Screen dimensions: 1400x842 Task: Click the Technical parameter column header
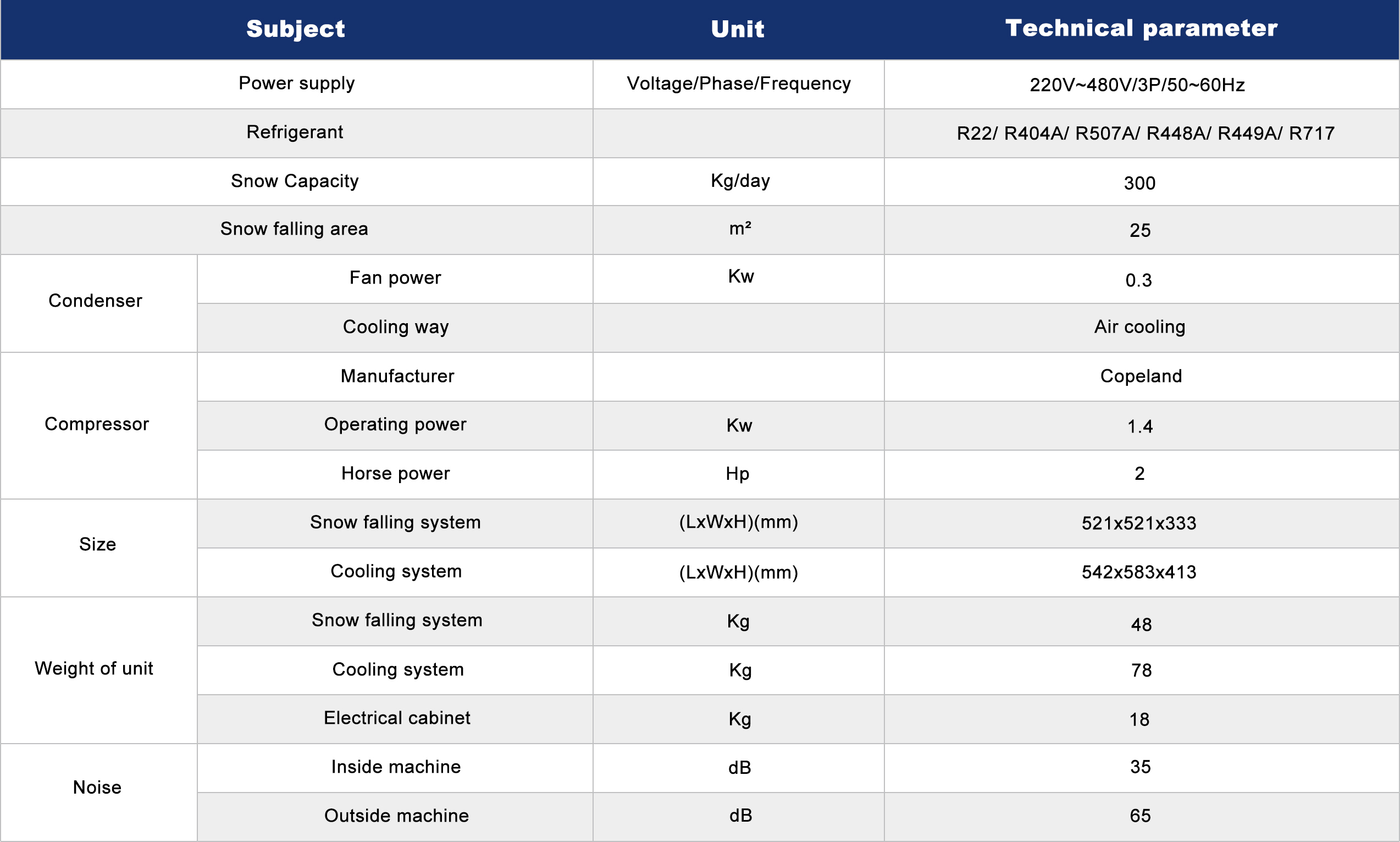point(1141,29)
